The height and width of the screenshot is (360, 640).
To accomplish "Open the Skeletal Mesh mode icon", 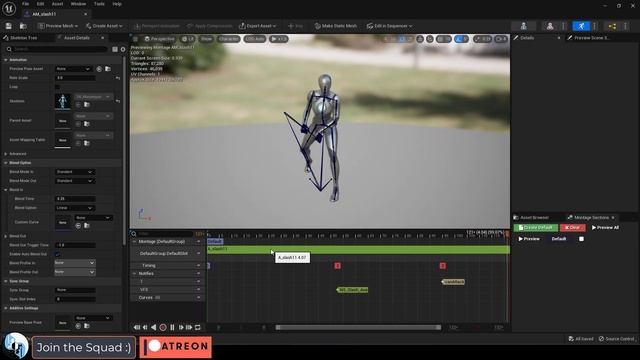I will [x=550, y=26].
